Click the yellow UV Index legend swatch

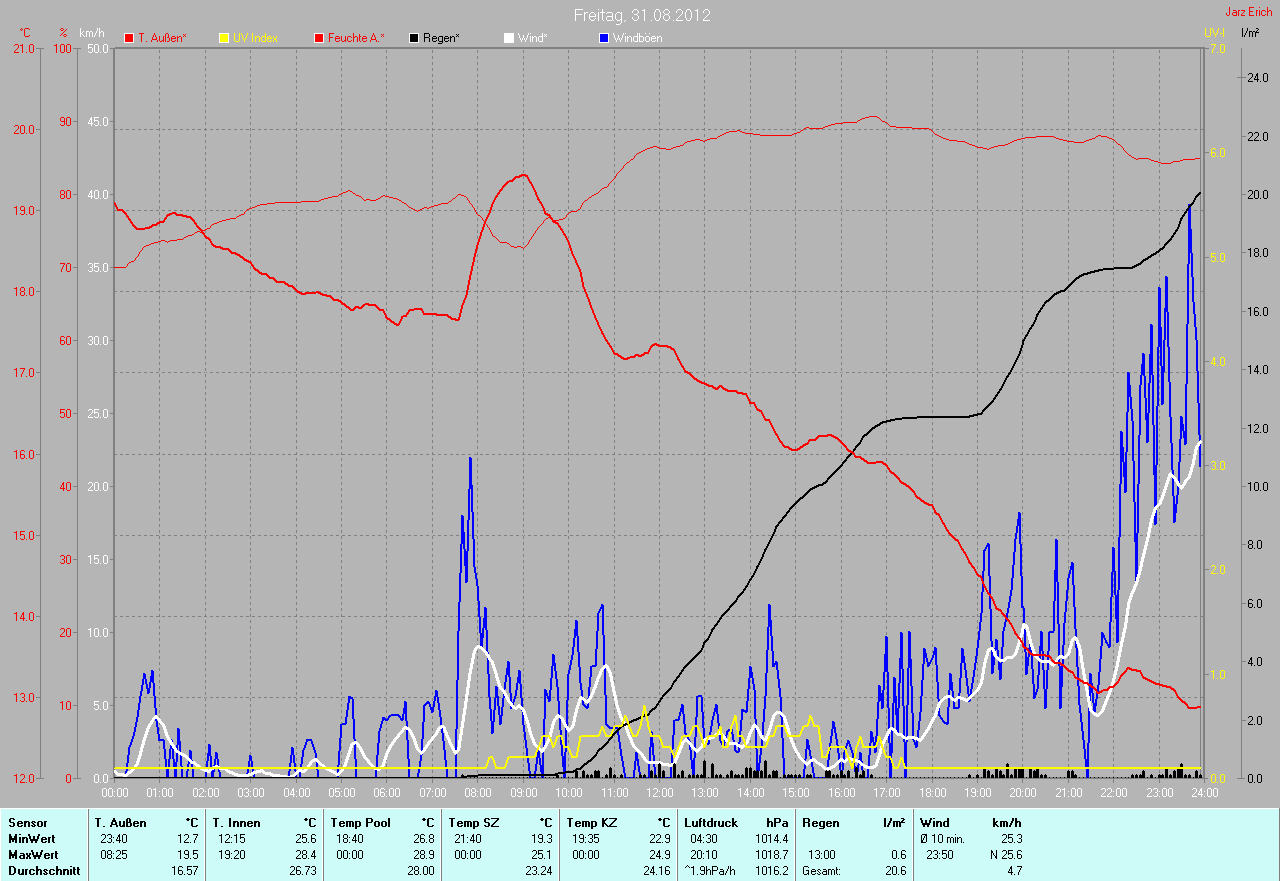(x=224, y=38)
